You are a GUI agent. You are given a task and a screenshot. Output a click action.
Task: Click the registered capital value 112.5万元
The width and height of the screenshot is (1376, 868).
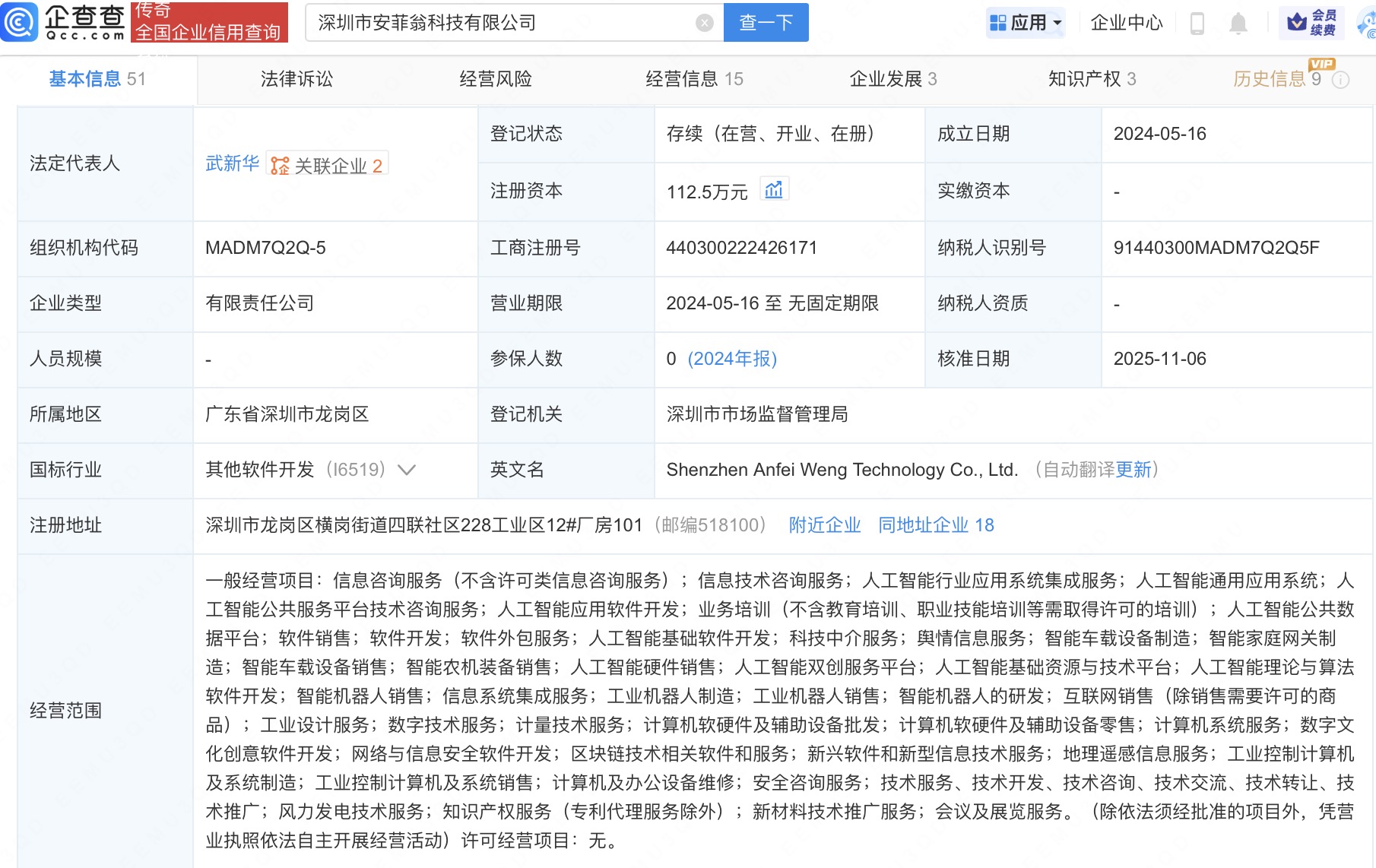click(707, 192)
